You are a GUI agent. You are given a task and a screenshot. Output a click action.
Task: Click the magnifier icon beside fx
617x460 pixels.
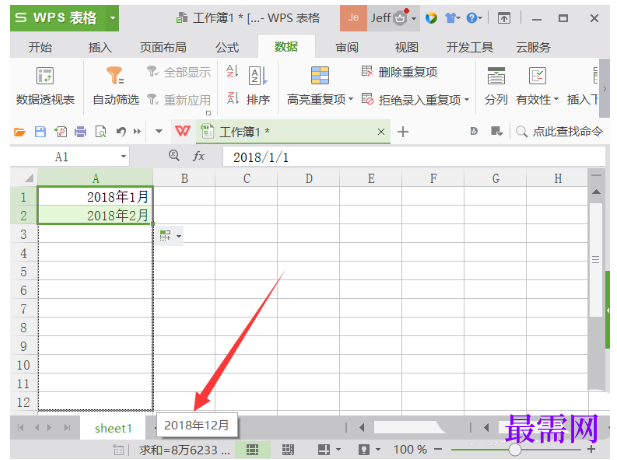click(174, 155)
